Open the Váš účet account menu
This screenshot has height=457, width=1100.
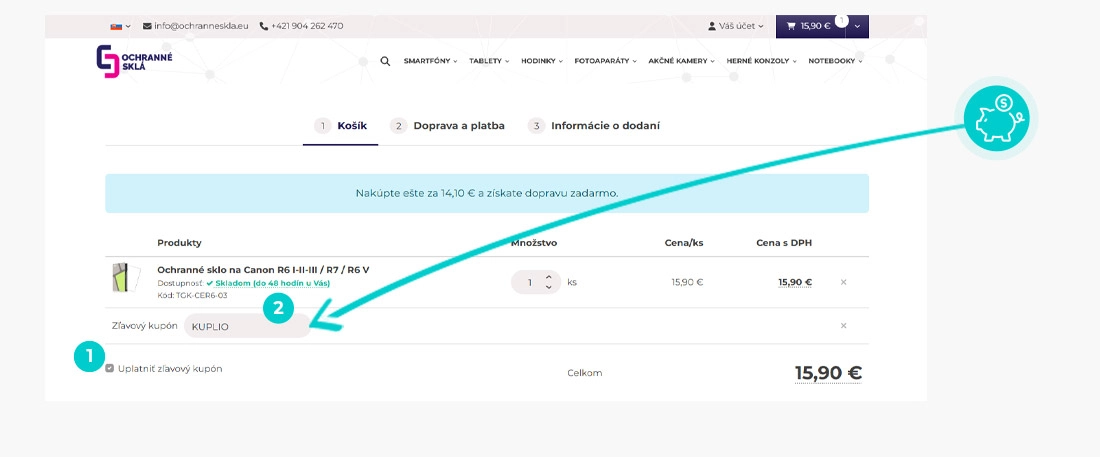(x=736, y=26)
